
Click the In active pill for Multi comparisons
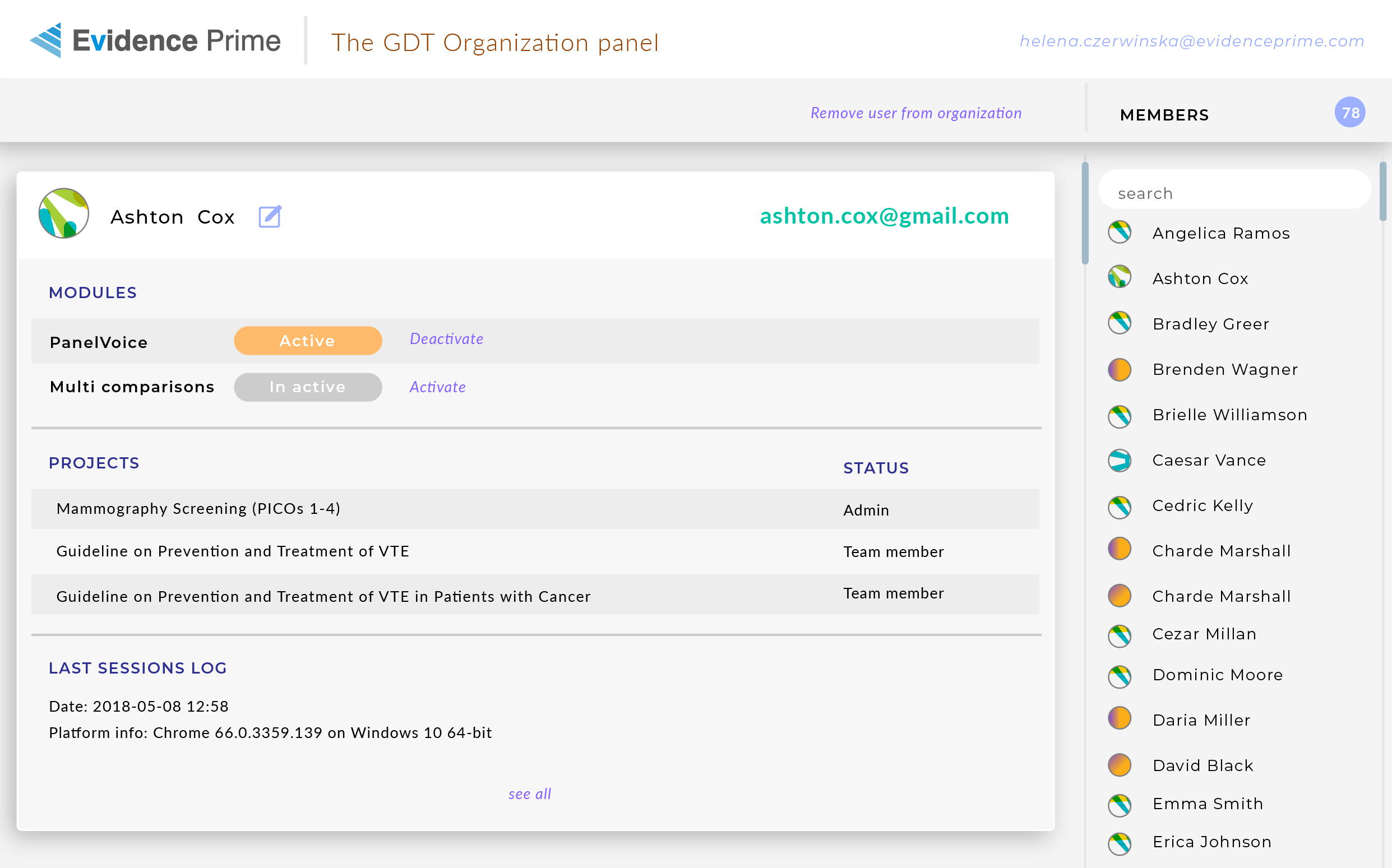tap(308, 387)
